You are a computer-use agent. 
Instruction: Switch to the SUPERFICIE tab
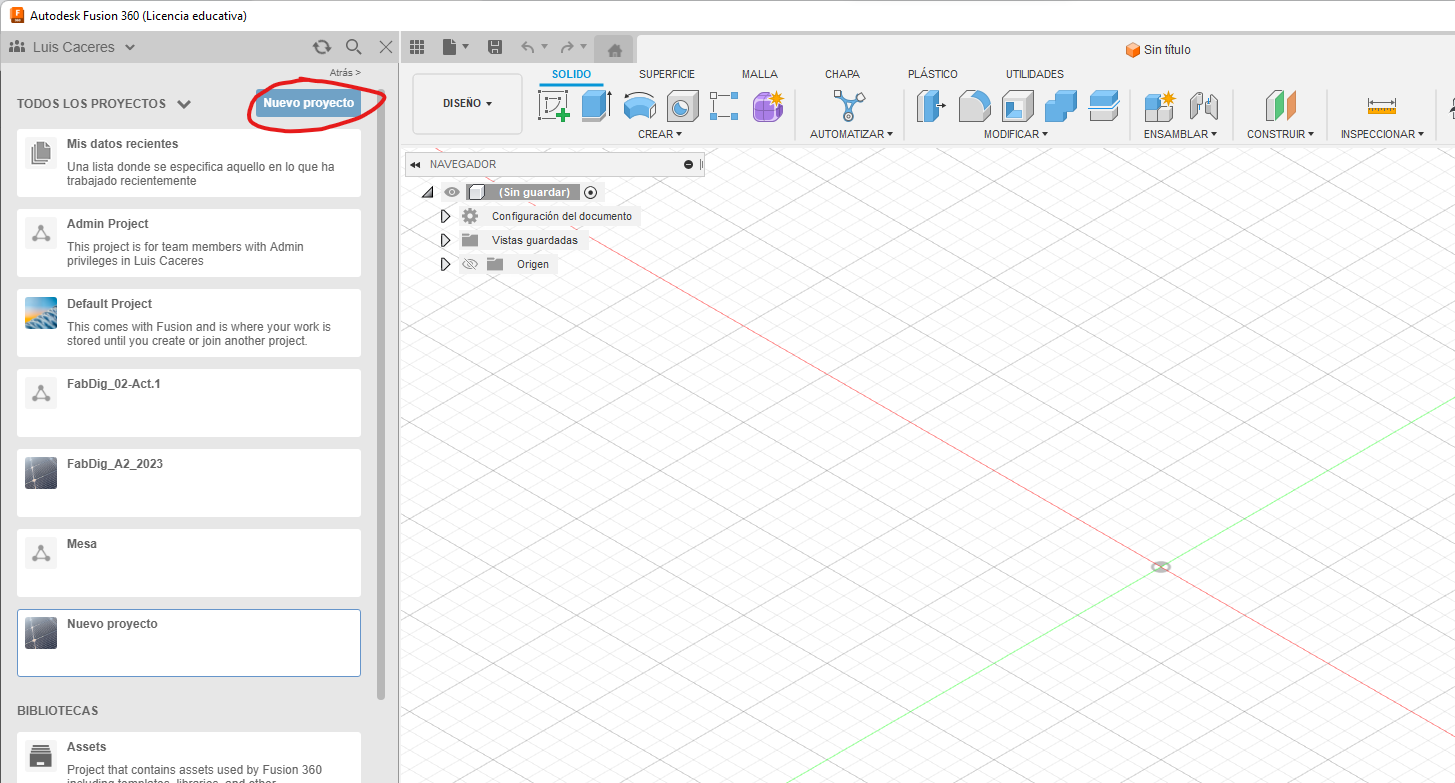(667, 74)
